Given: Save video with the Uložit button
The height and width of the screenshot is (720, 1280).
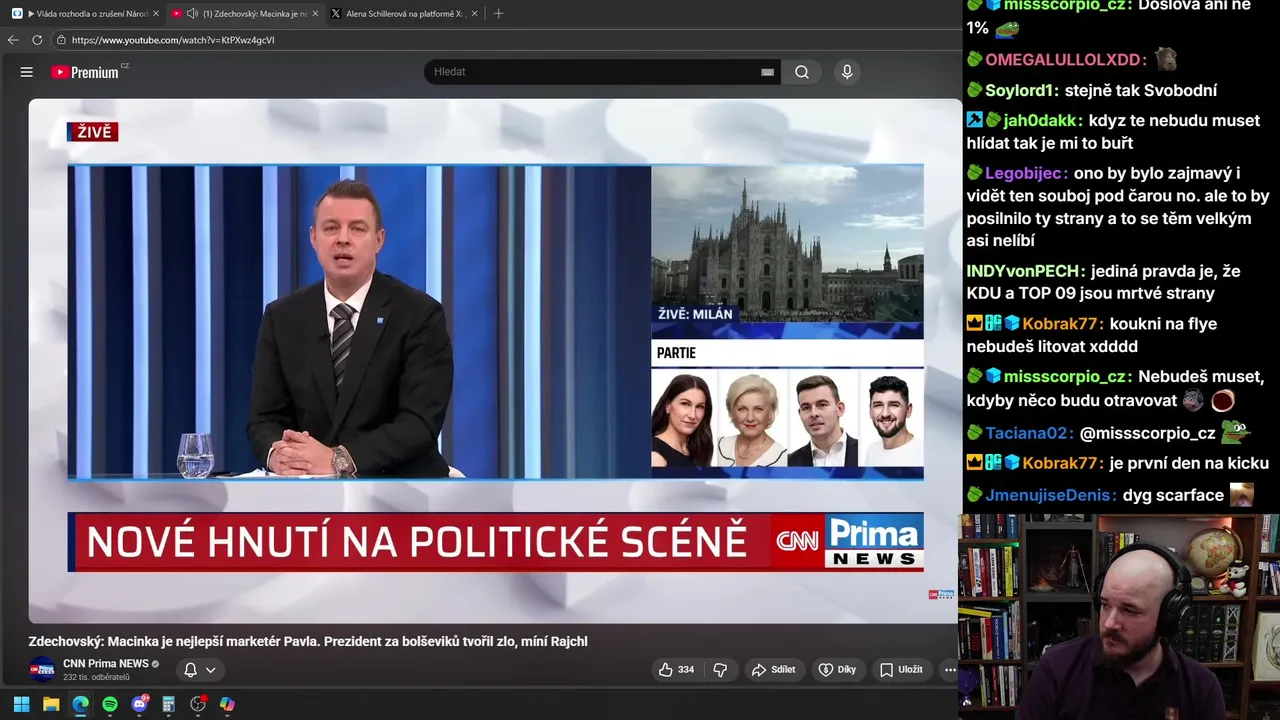Looking at the screenshot, I should tap(901, 670).
